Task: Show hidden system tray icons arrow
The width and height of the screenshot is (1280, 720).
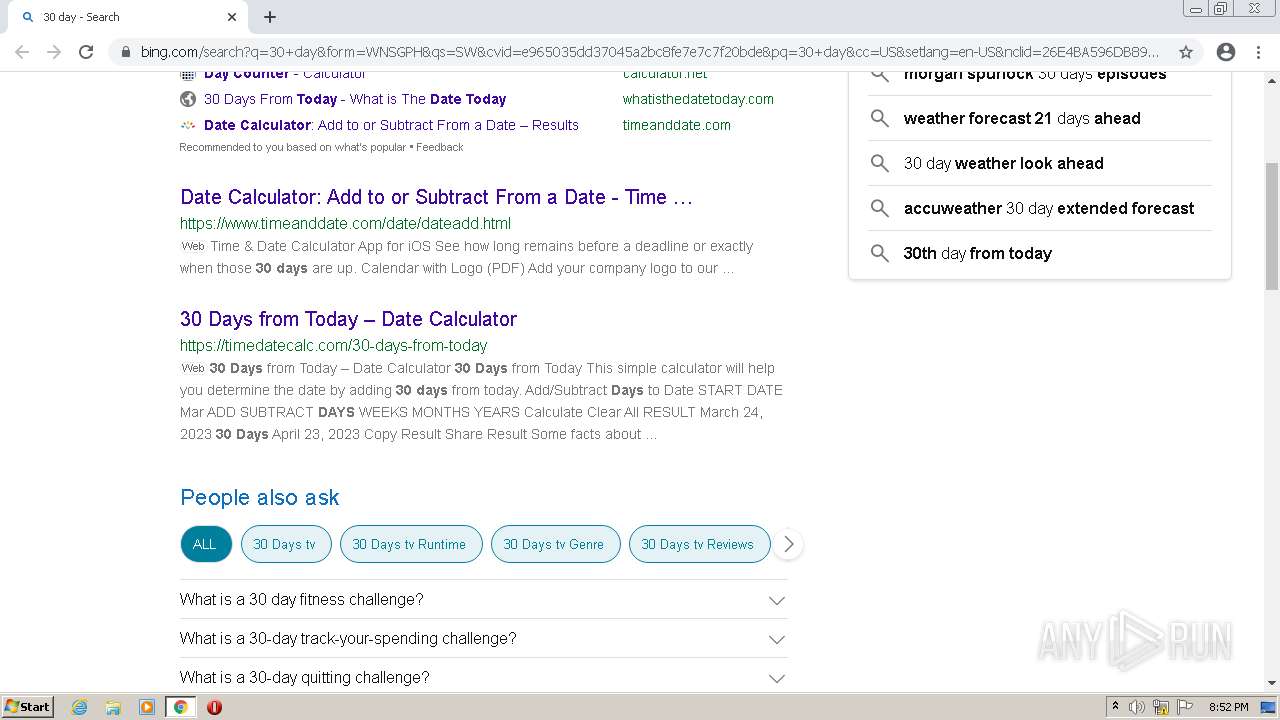Action: (1115, 707)
